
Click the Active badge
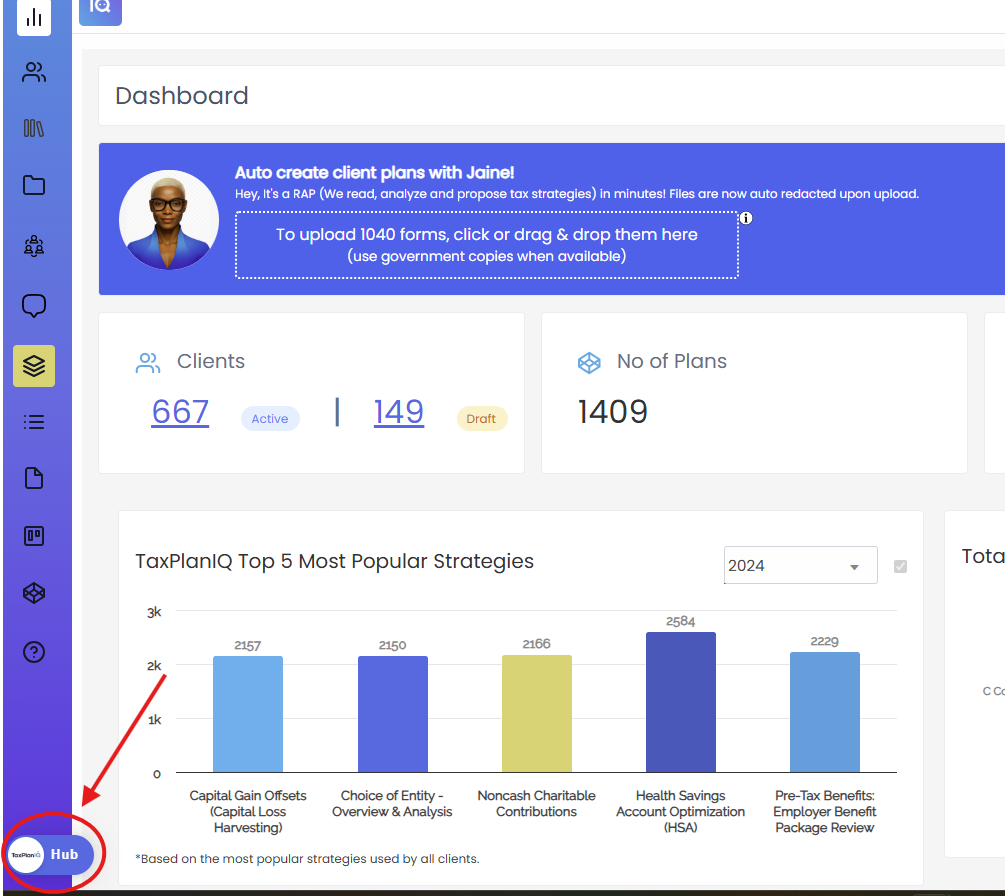pos(270,419)
